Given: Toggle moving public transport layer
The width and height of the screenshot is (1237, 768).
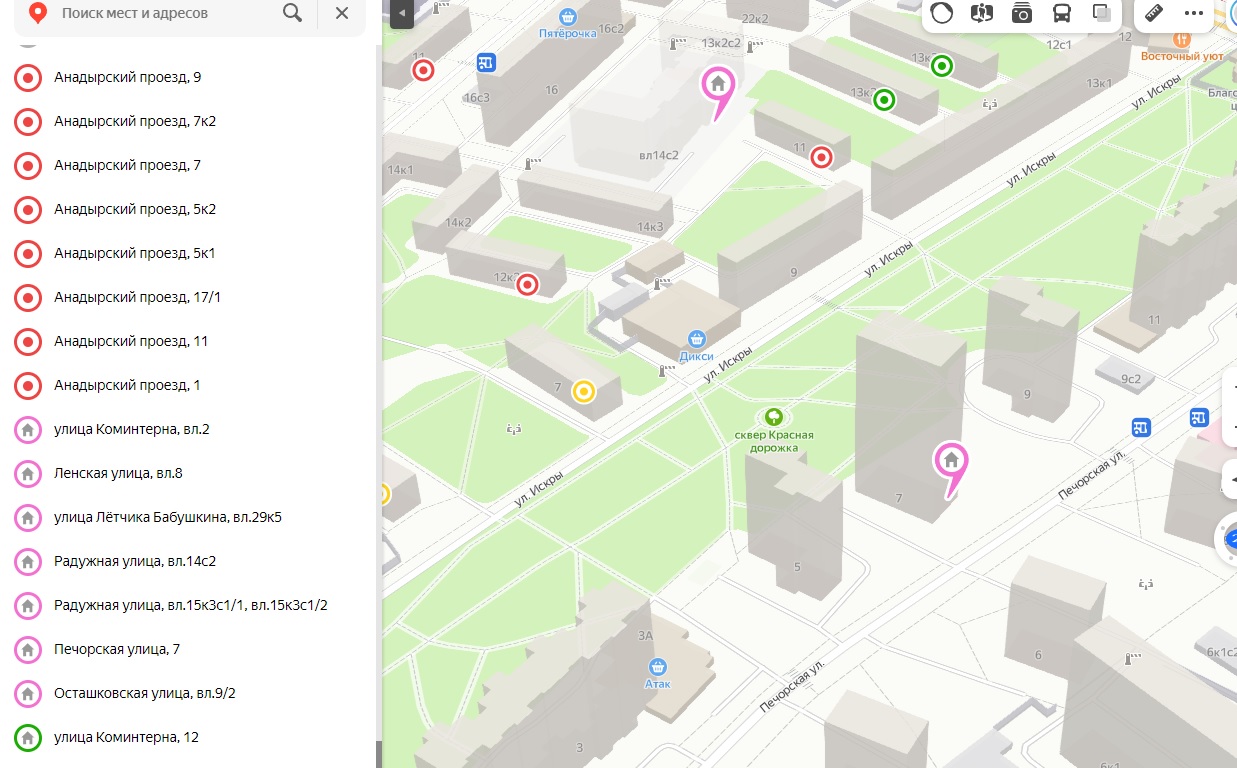Looking at the screenshot, I should click(1061, 13).
